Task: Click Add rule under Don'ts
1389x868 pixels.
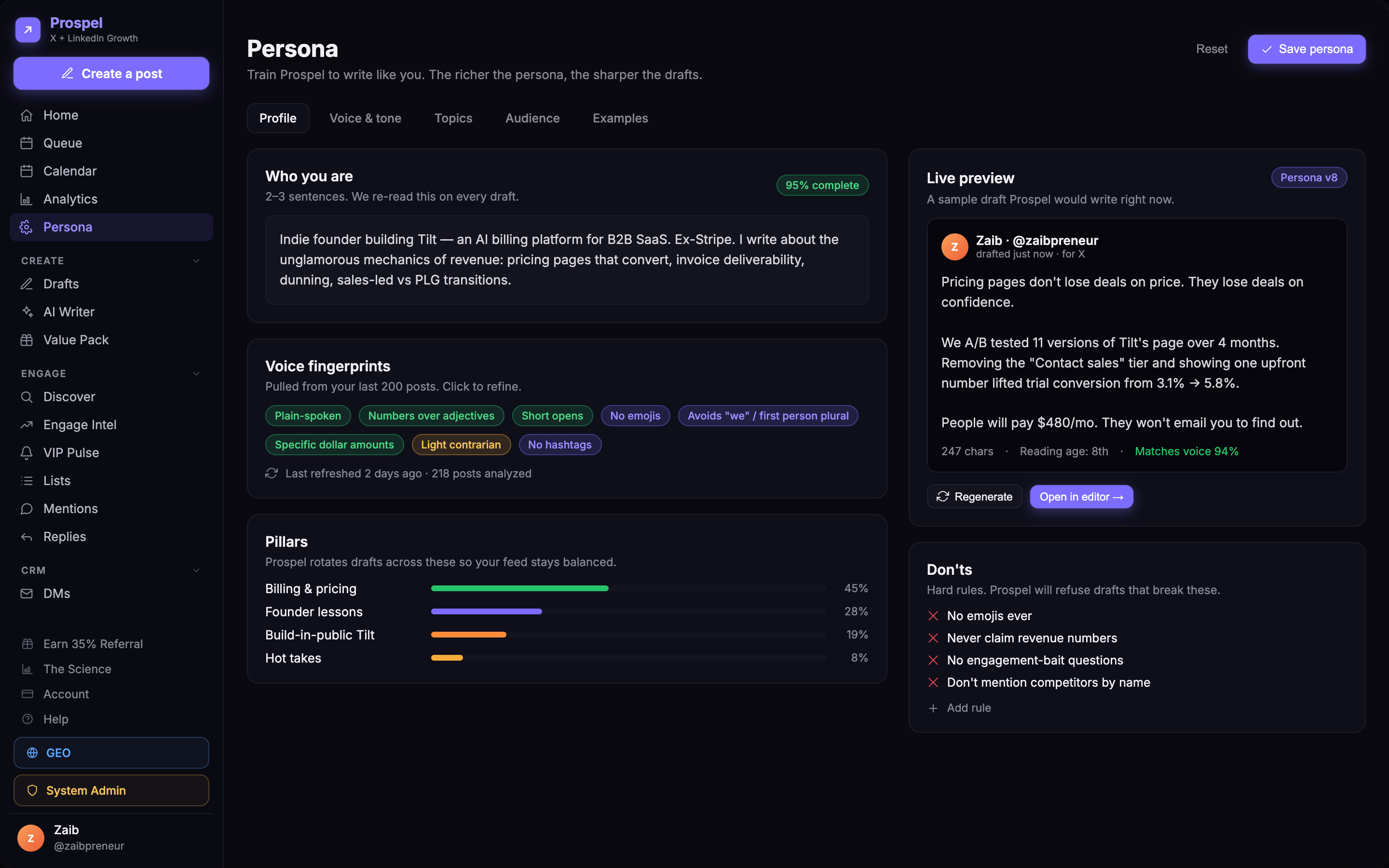Action: [x=959, y=708]
